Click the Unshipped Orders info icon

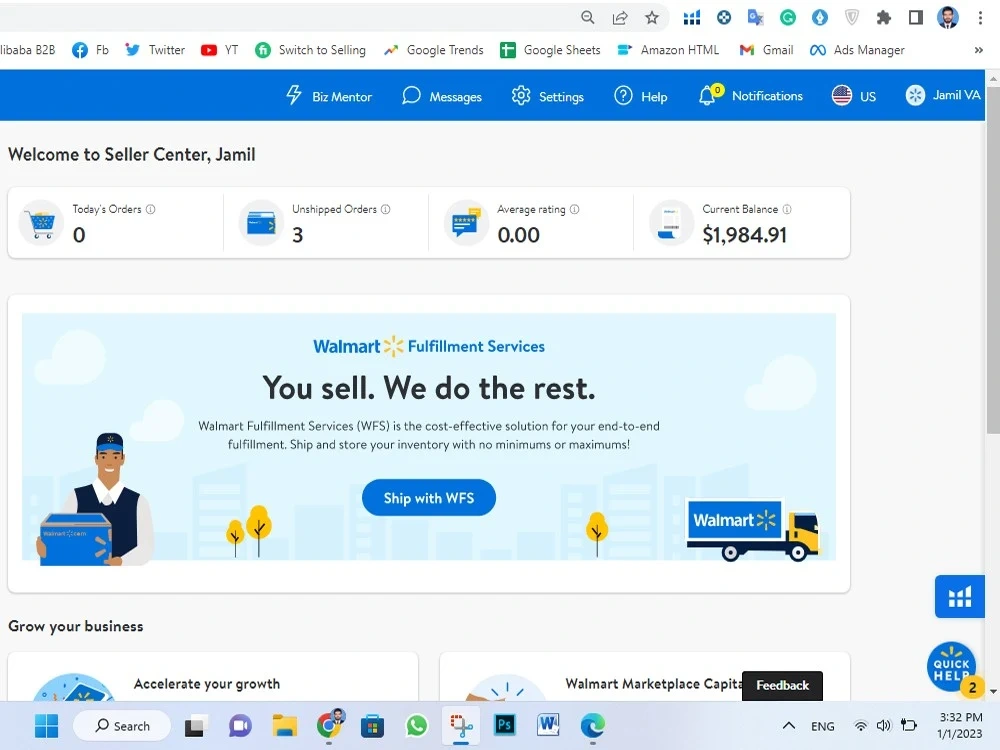(386, 209)
